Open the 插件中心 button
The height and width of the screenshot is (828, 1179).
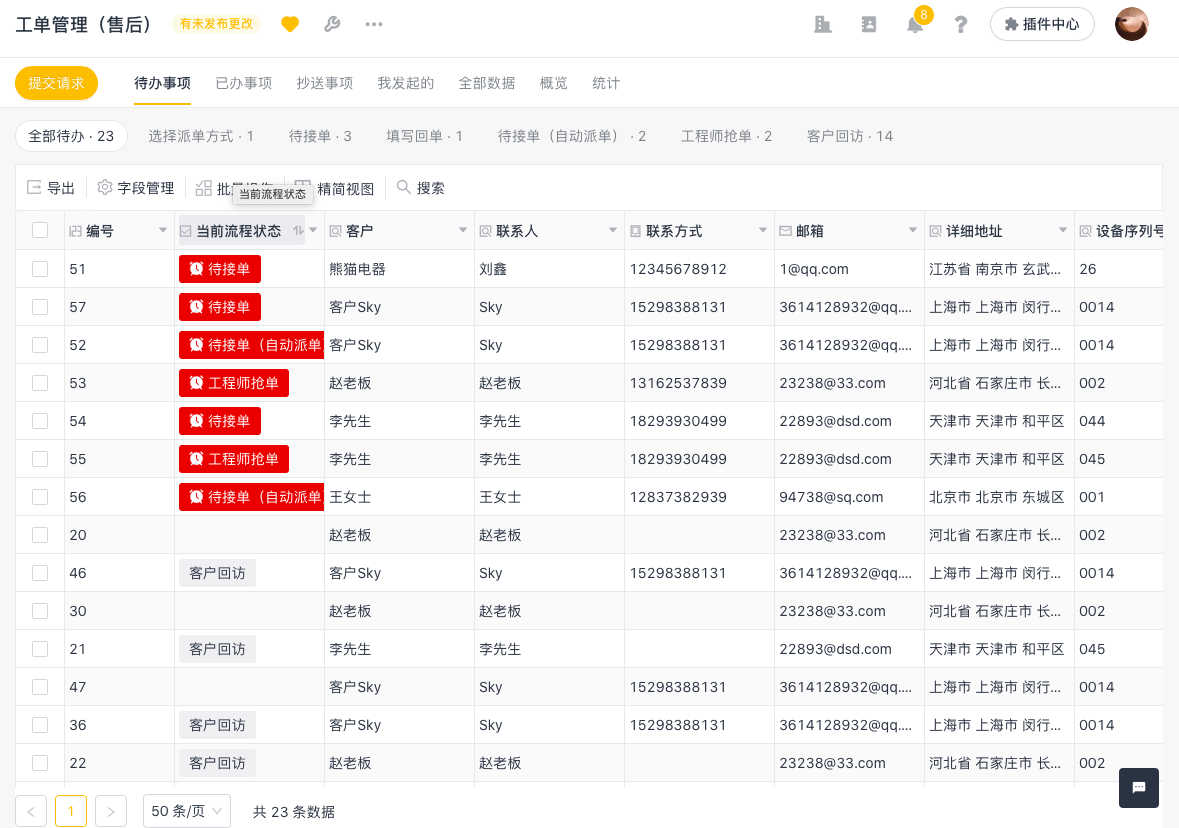[1042, 24]
